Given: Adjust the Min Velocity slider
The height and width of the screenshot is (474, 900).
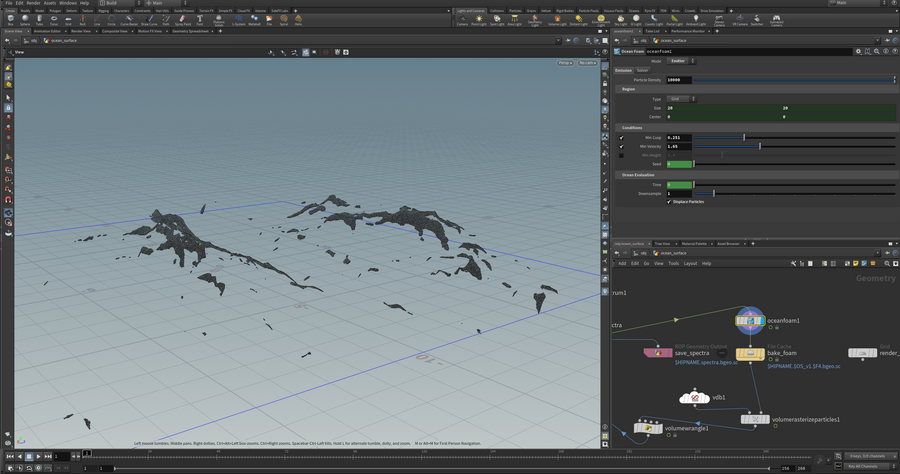Looking at the screenshot, I should (759, 146).
